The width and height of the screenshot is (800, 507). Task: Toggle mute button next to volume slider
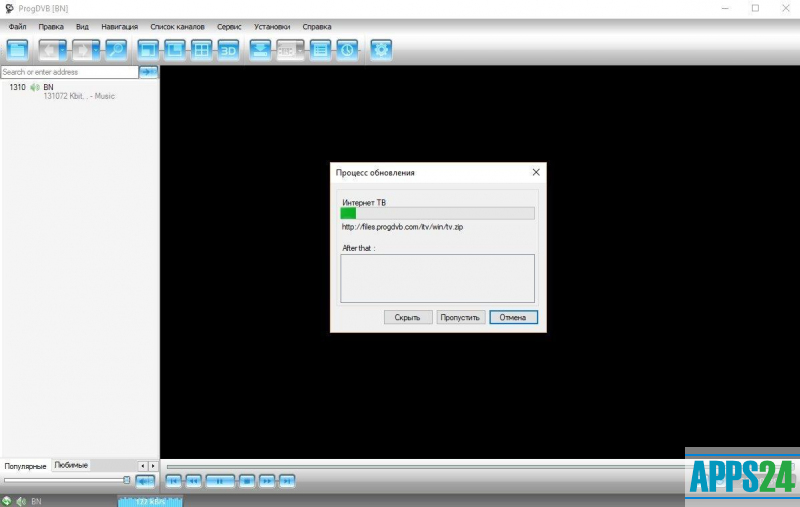tap(145, 481)
